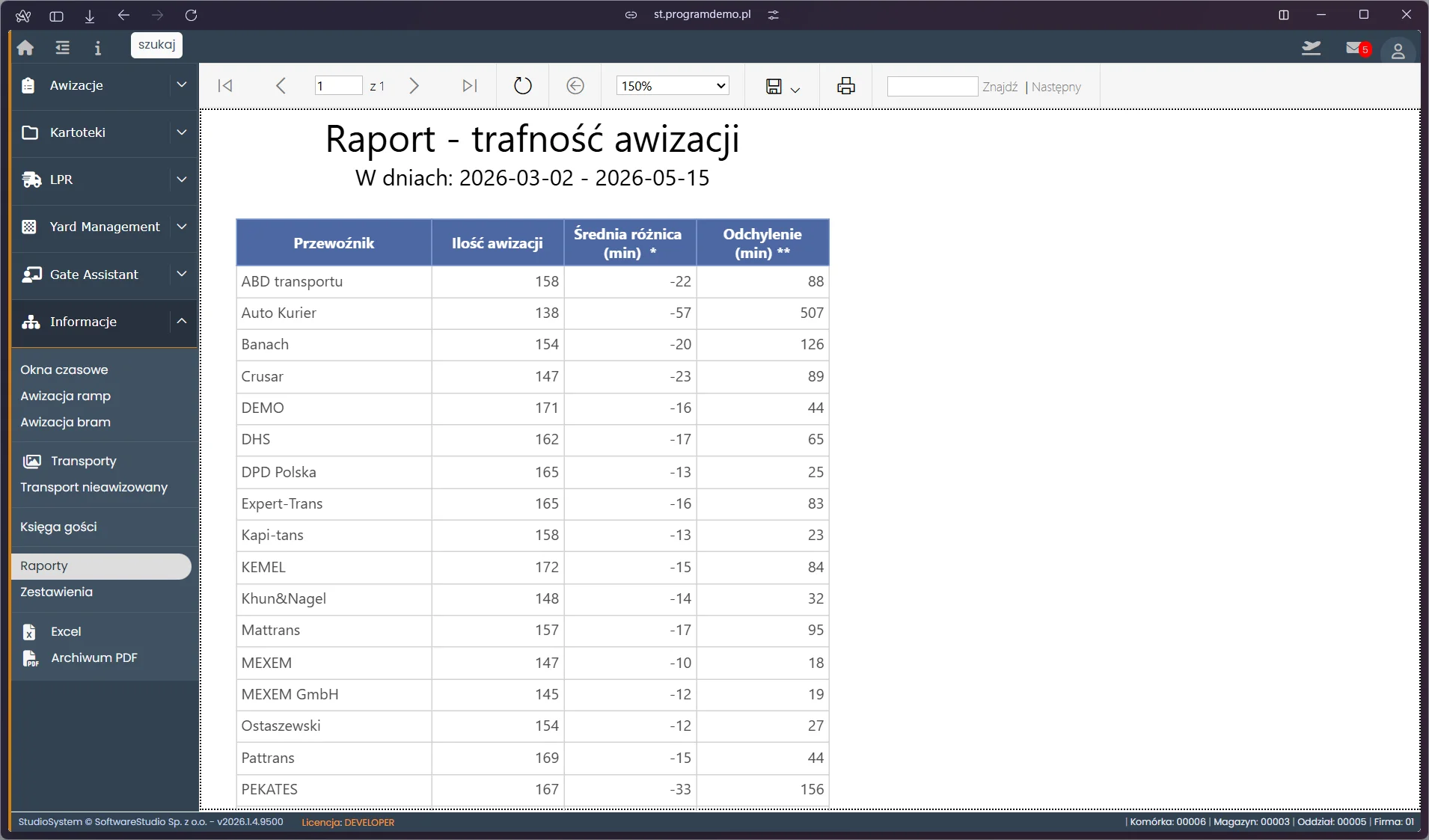Open Gate Assistant menu item
The height and width of the screenshot is (840, 1429).
coord(94,275)
